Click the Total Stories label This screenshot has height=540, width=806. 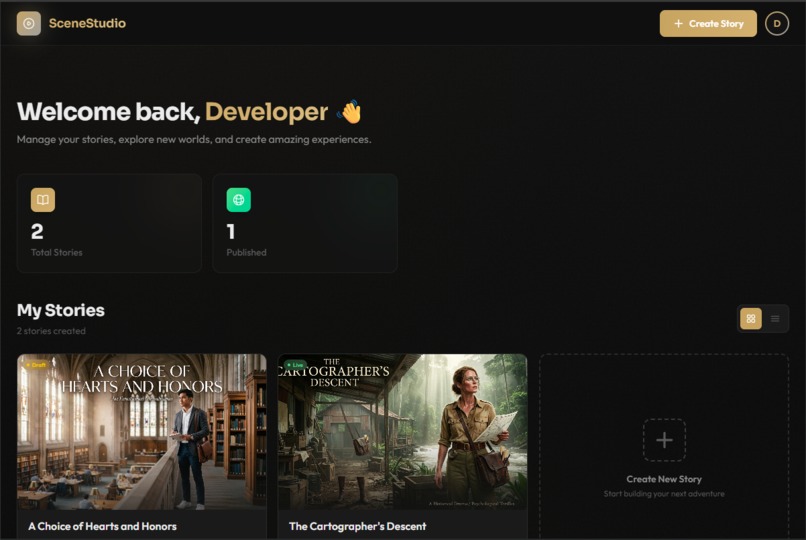click(x=57, y=252)
